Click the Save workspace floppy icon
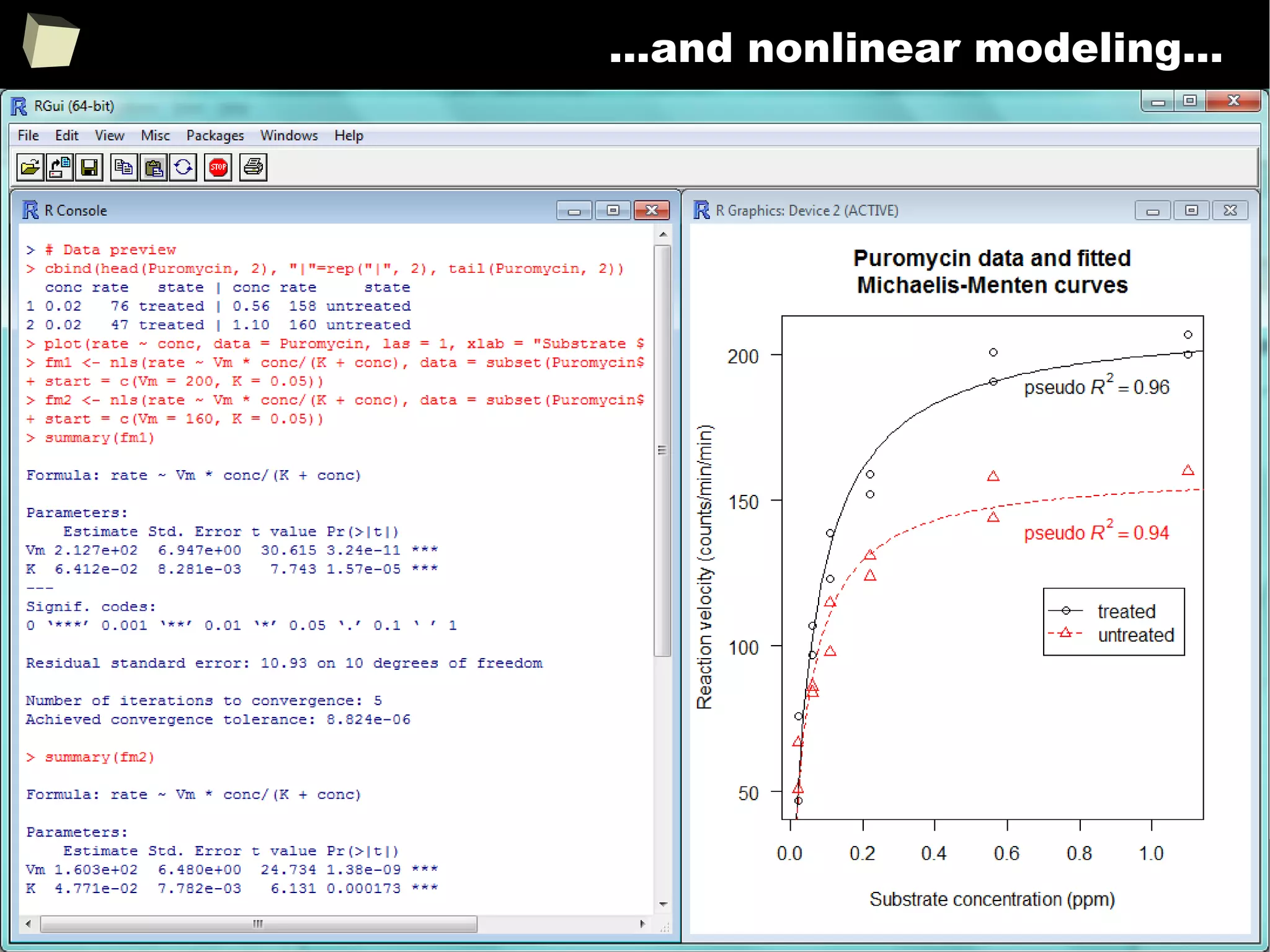1270x952 pixels. pyautogui.click(x=89, y=167)
